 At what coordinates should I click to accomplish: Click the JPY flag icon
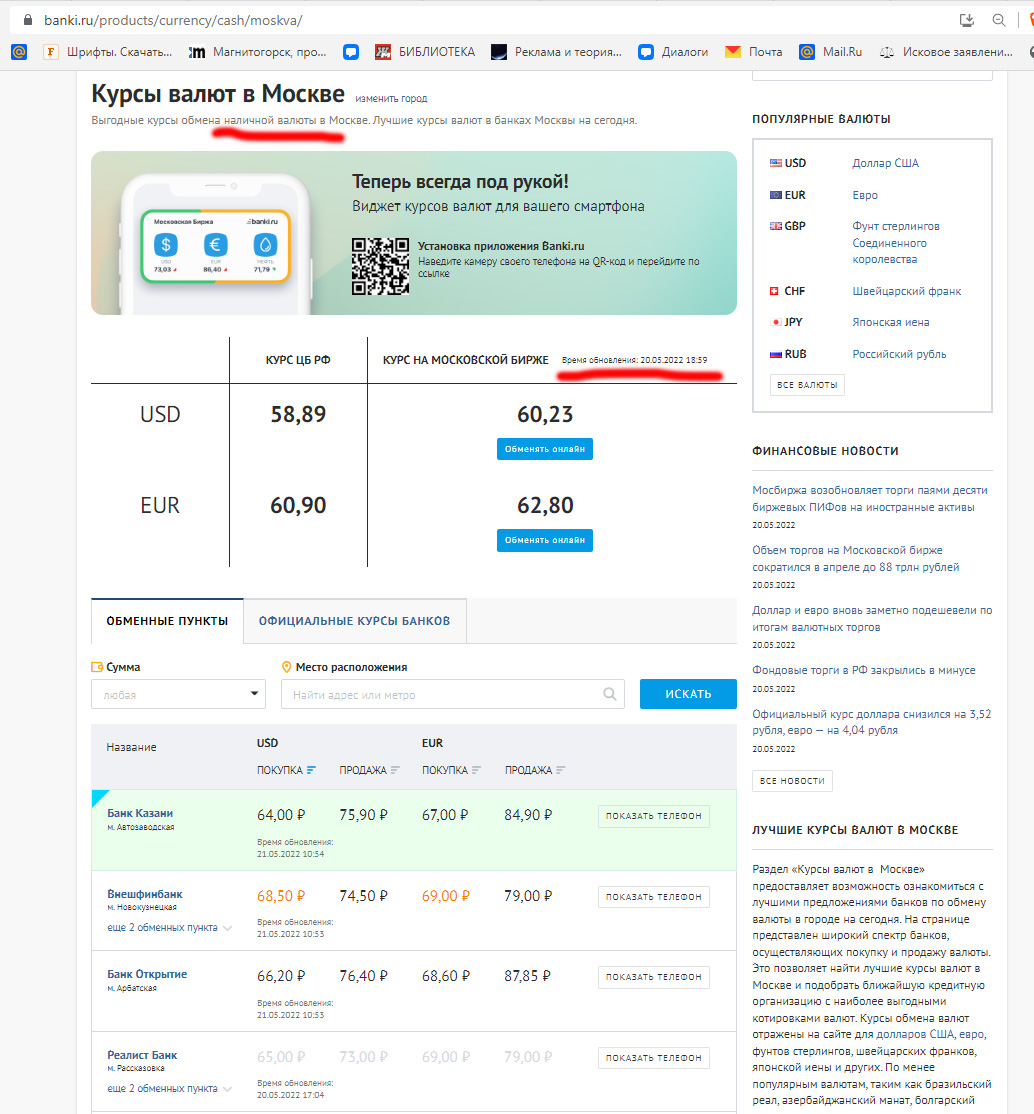(x=776, y=322)
